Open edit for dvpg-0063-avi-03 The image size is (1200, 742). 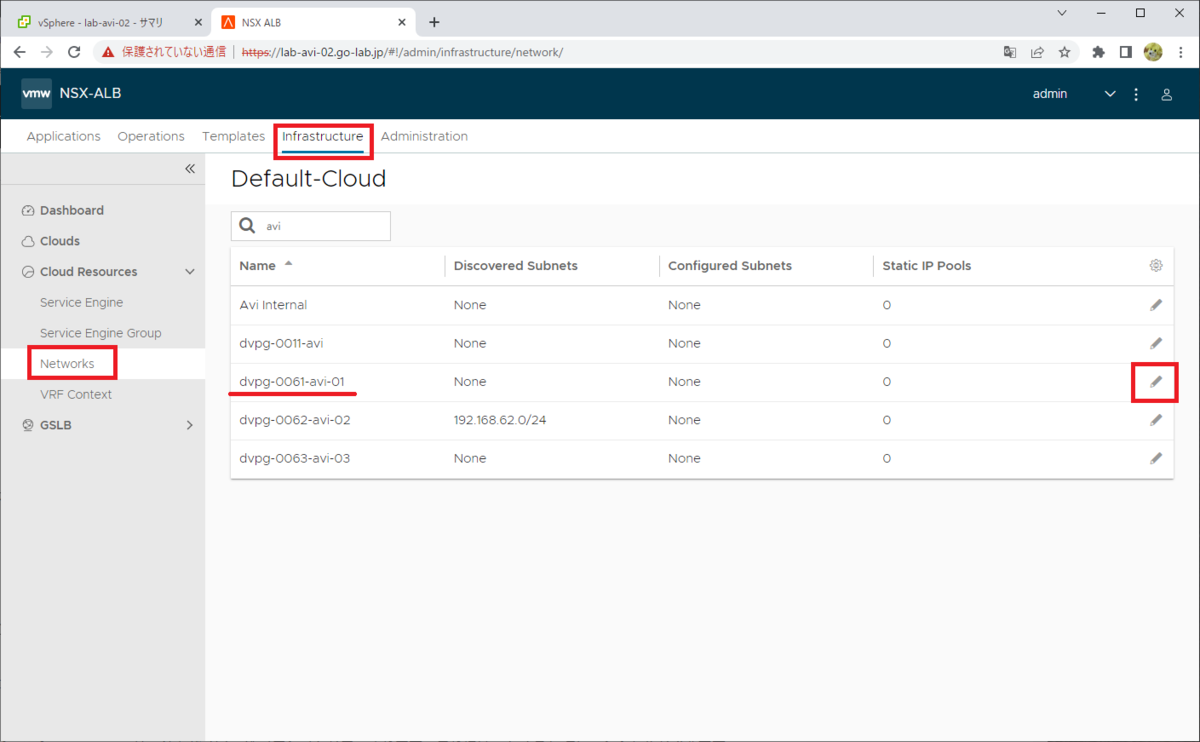click(1156, 458)
